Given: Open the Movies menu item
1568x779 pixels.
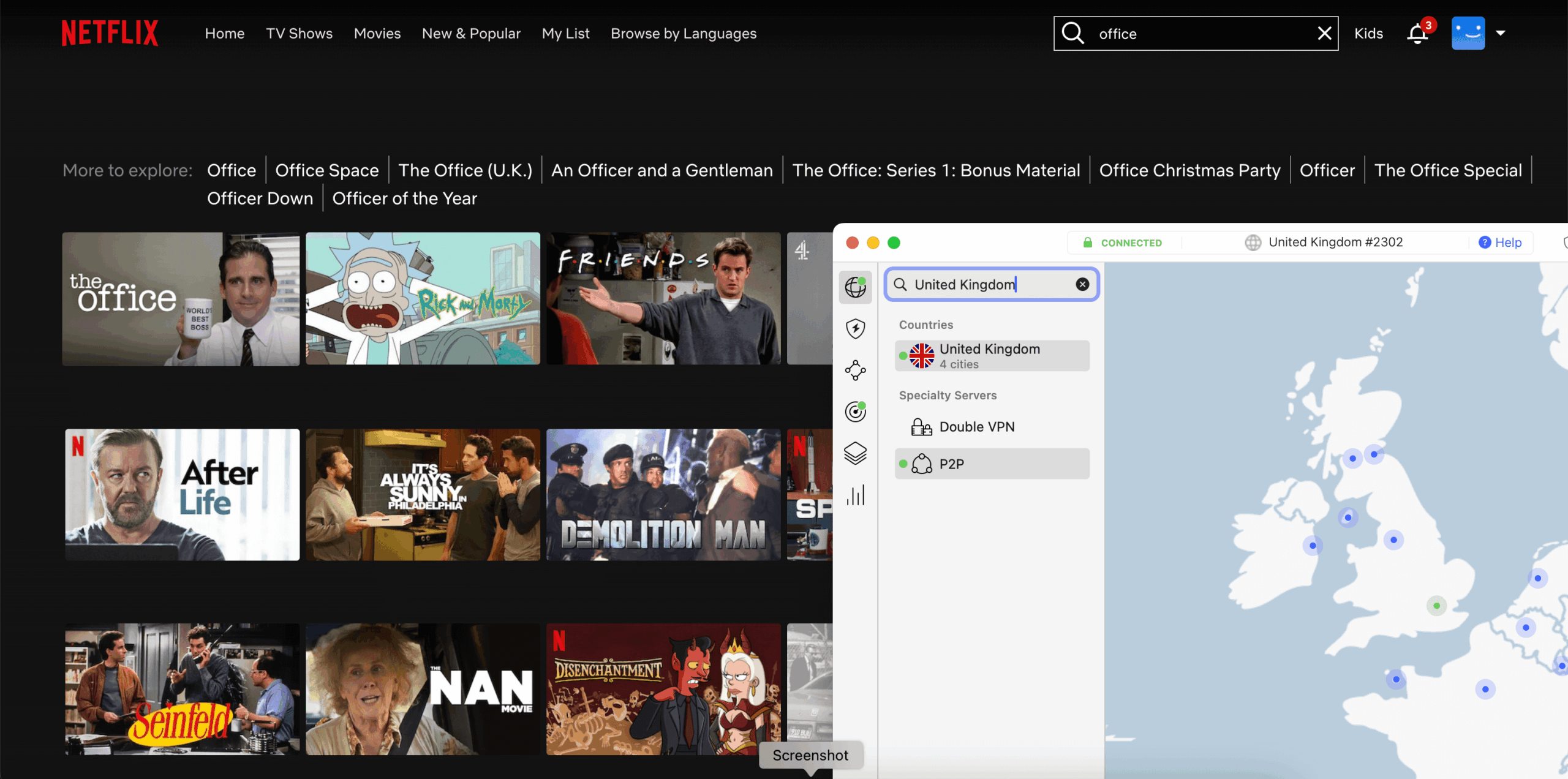Looking at the screenshot, I should (377, 33).
